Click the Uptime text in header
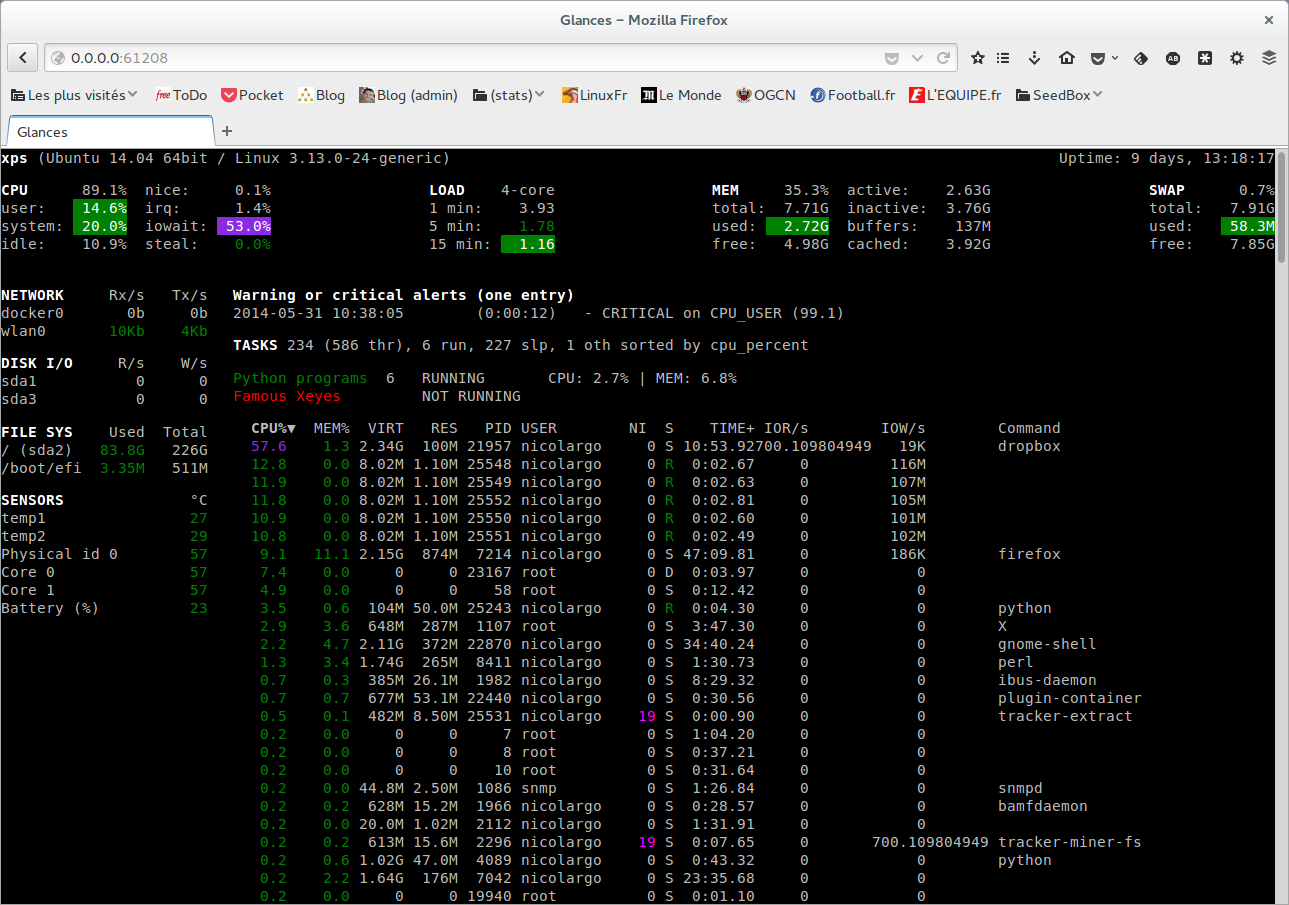 (x=1167, y=158)
